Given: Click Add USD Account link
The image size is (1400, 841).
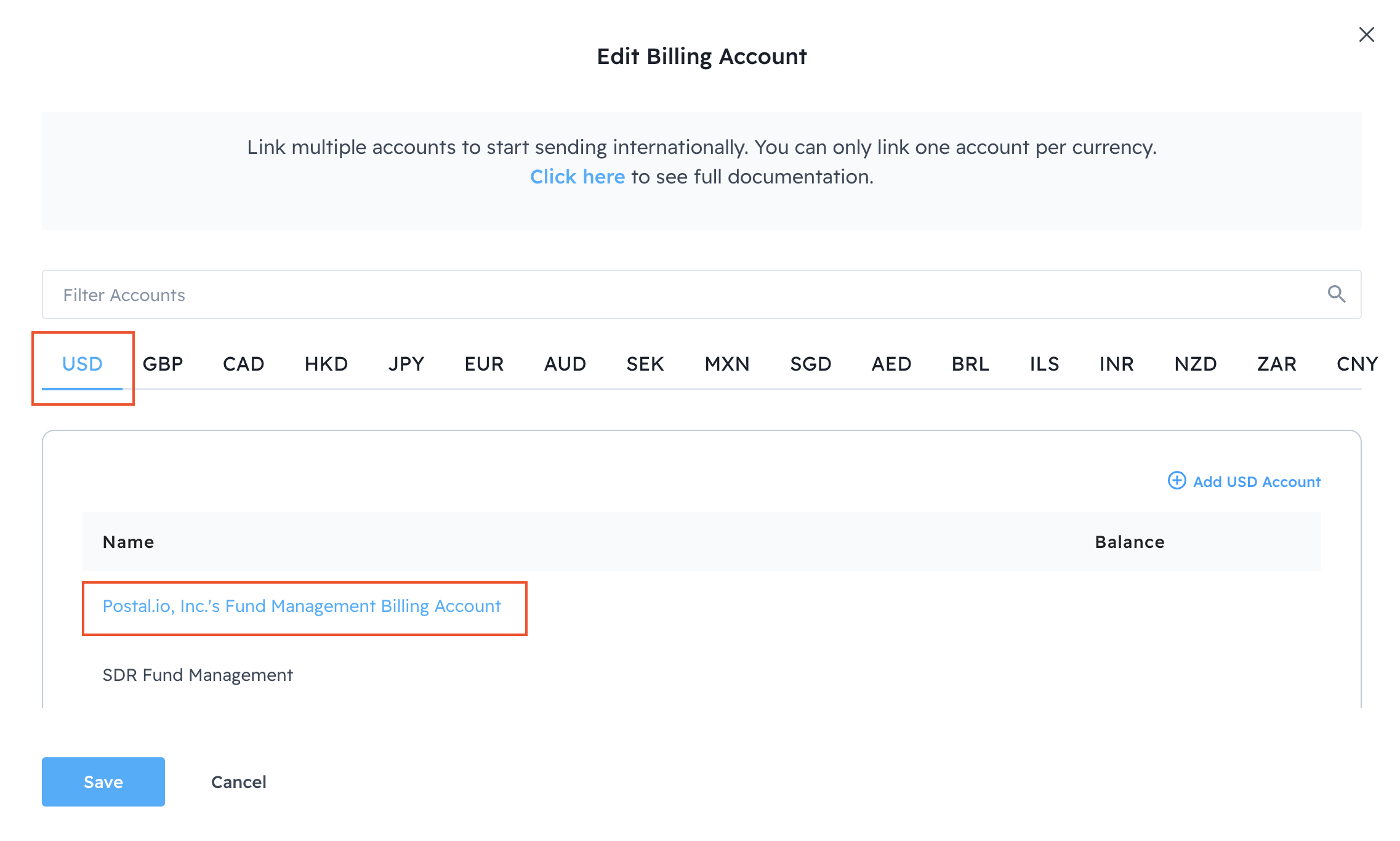Looking at the screenshot, I should (x=1256, y=481).
